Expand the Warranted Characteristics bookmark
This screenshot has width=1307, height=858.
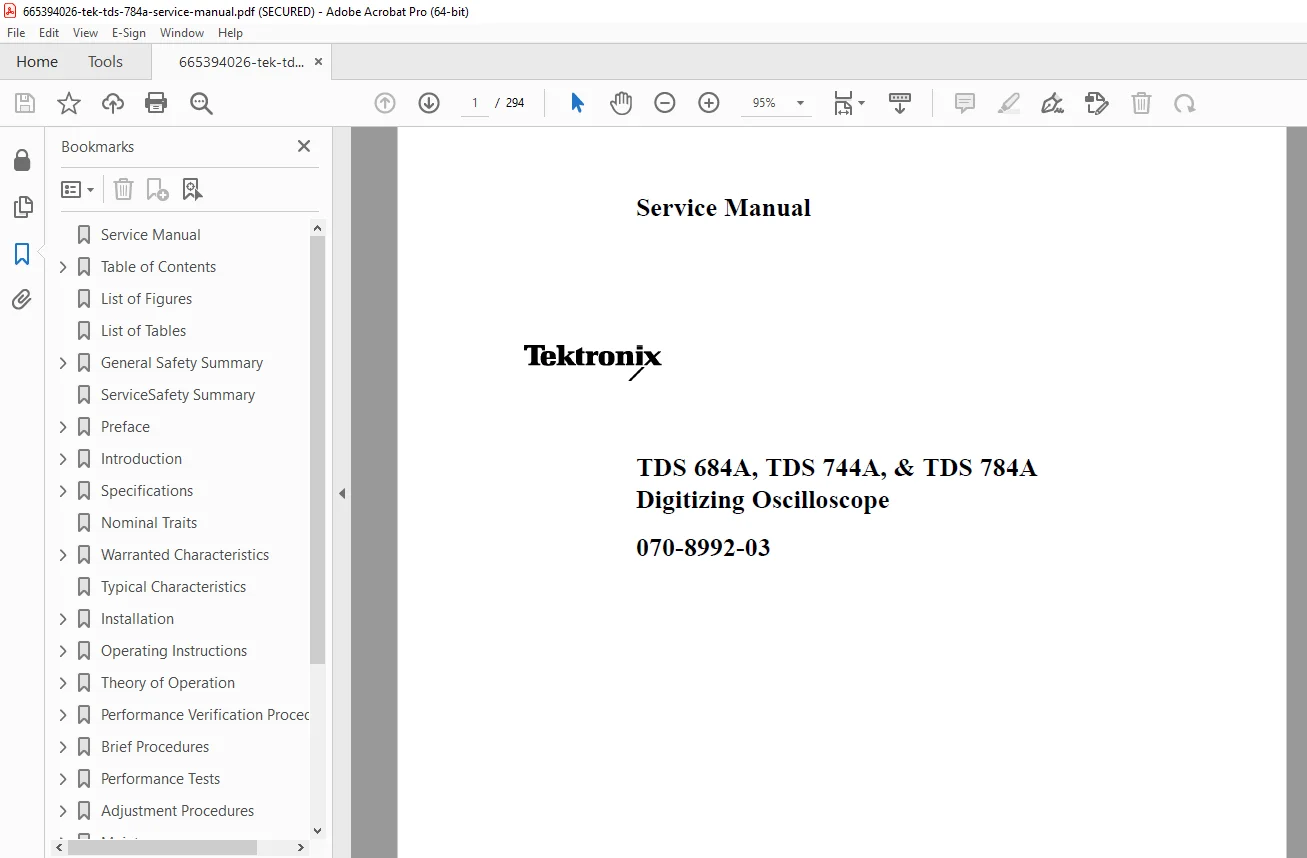pyautogui.click(x=63, y=555)
